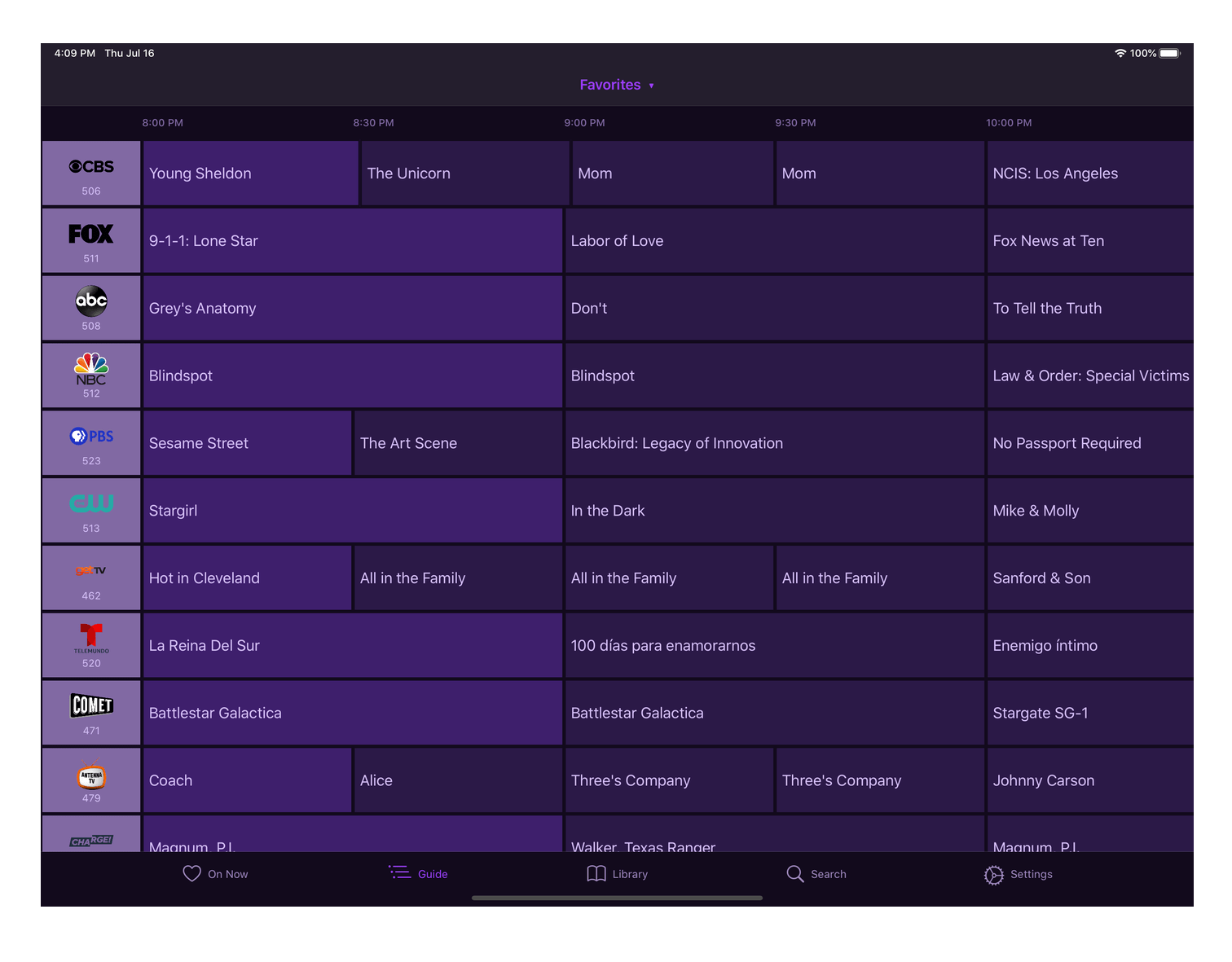1232x962 pixels.
Task: Open Johnny Carson
Action: [x=1090, y=780]
